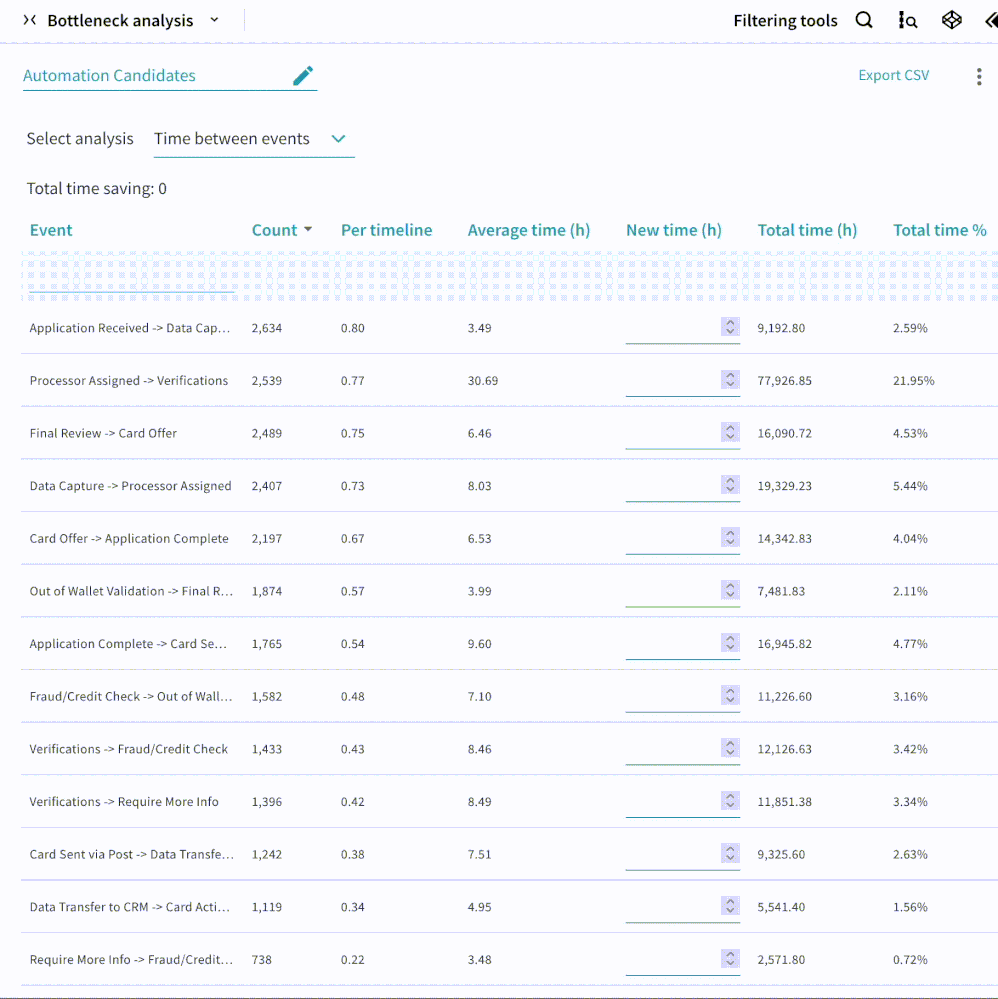998x999 pixels.
Task: Open the three-dot more options menu
Action: [978, 77]
